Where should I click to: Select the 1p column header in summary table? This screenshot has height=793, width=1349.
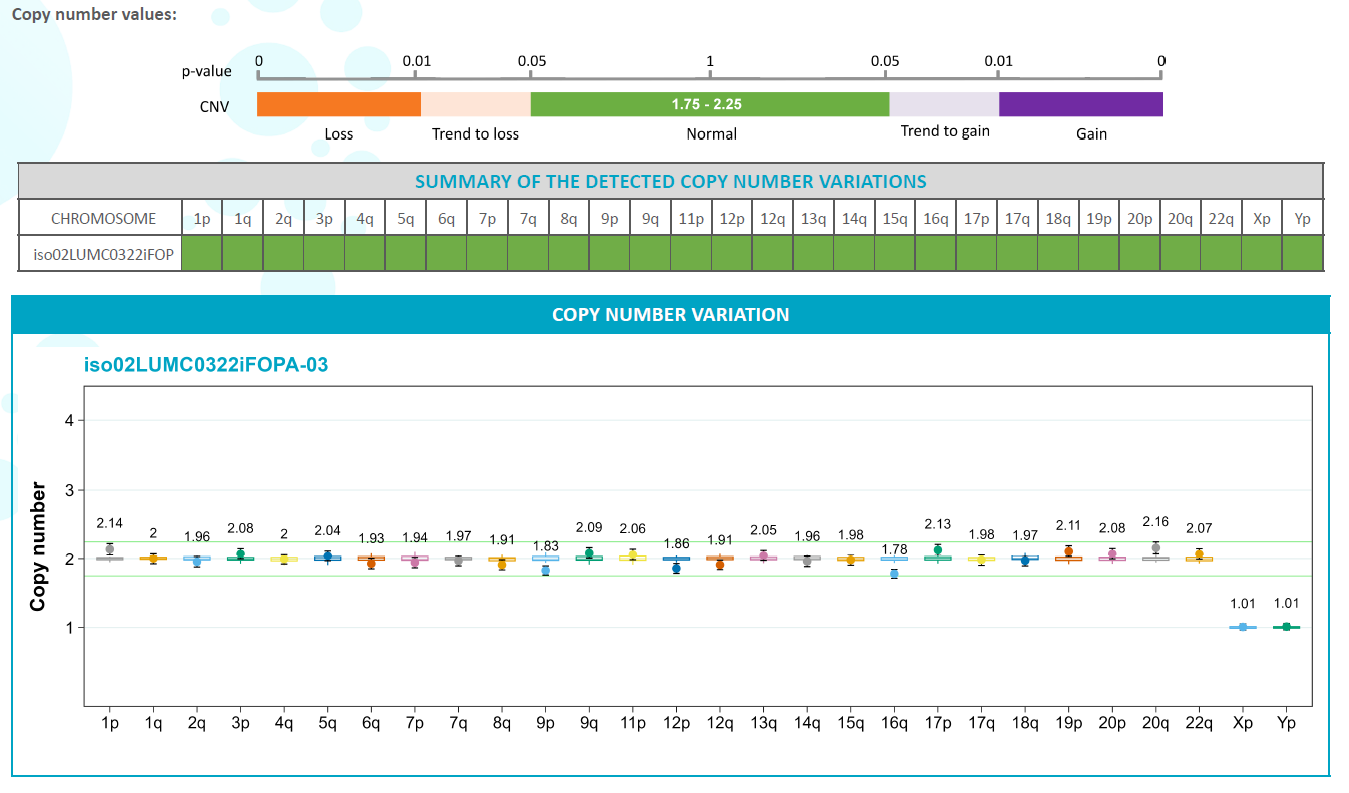[202, 218]
